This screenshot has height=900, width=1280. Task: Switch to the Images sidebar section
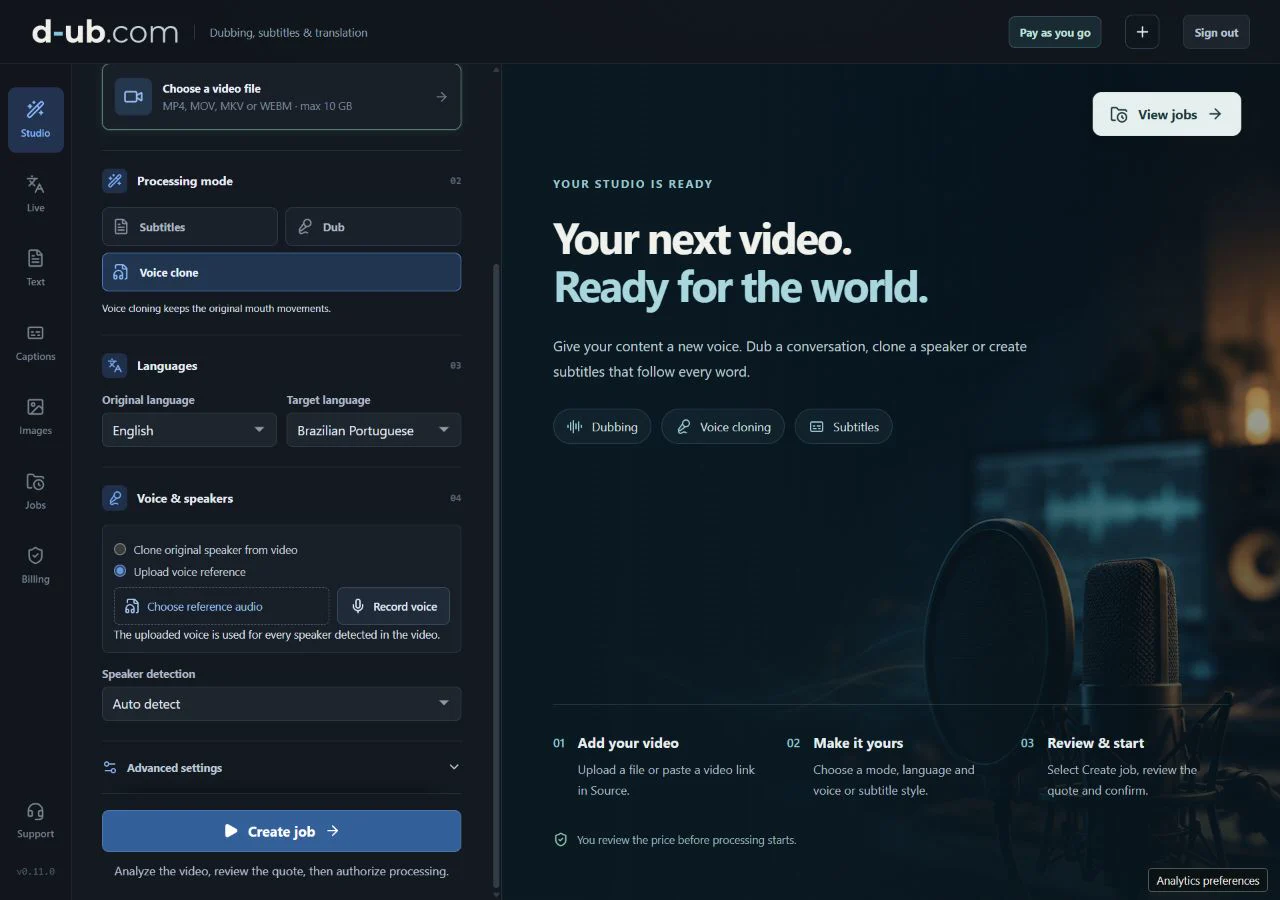(36, 417)
